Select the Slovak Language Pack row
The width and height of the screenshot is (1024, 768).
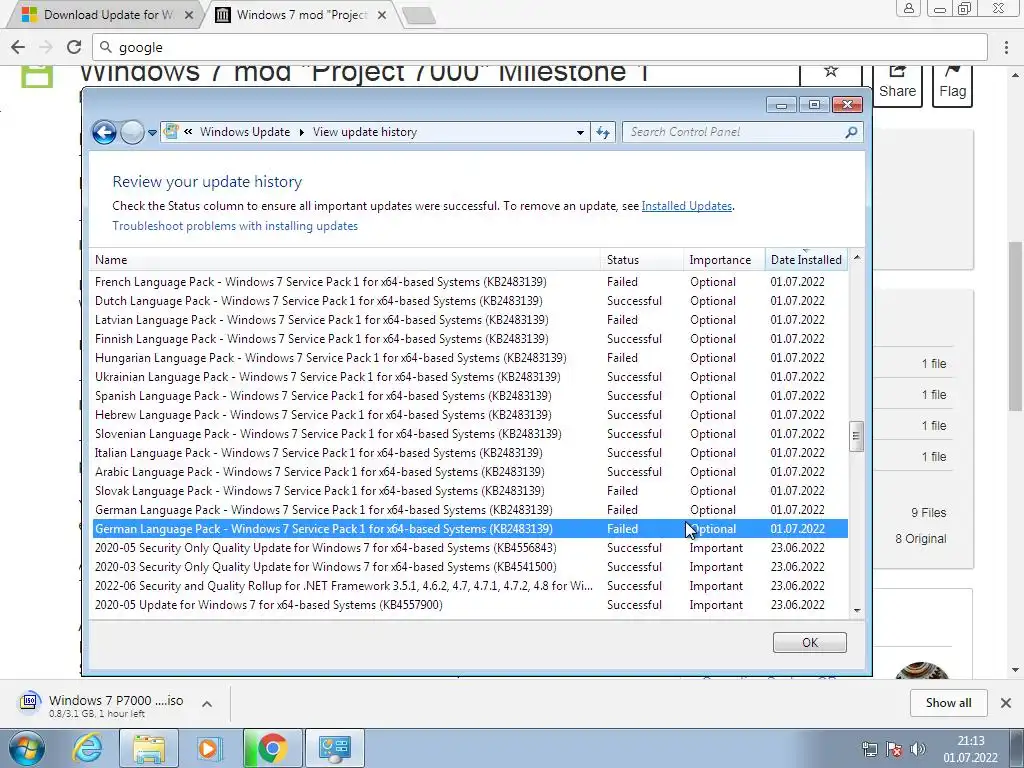point(470,490)
